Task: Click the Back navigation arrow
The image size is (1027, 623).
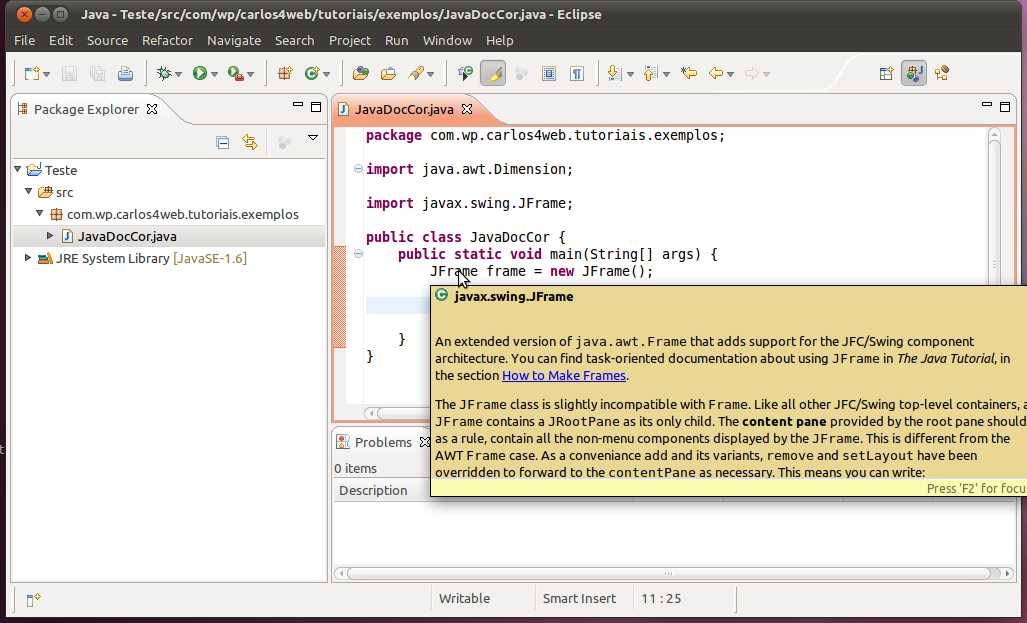Action: tap(716, 73)
